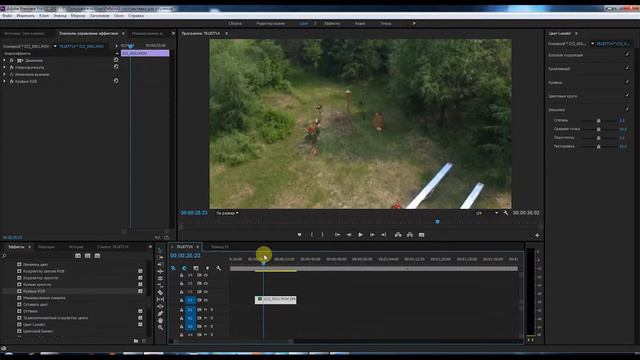Adjust Растушевка vignette slider
The height and width of the screenshot is (360, 640).
pyautogui.click(x=598, y=146)
